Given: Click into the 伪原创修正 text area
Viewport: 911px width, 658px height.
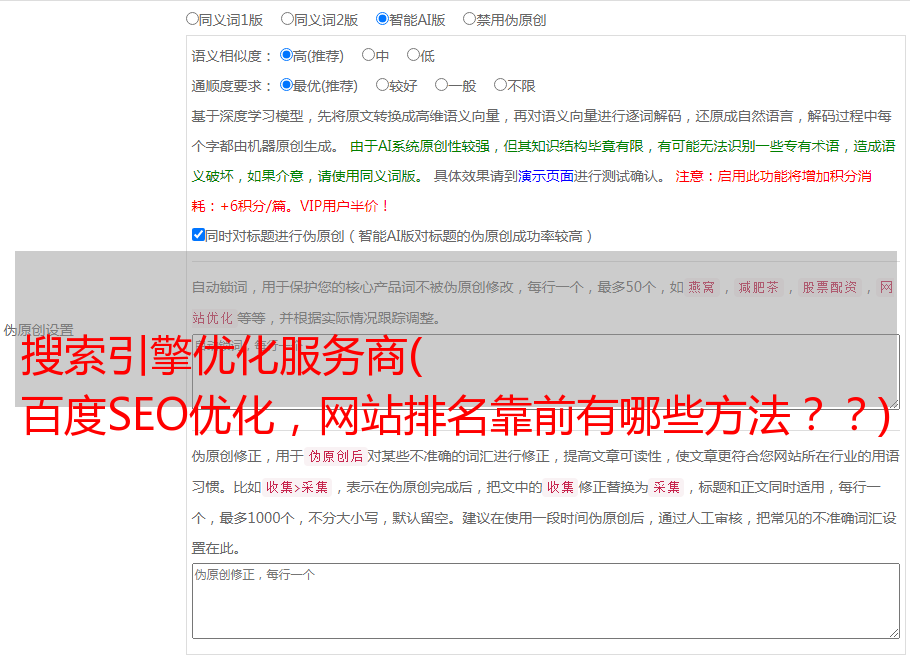Looking at the screenshot, I should tap(545, 601).
